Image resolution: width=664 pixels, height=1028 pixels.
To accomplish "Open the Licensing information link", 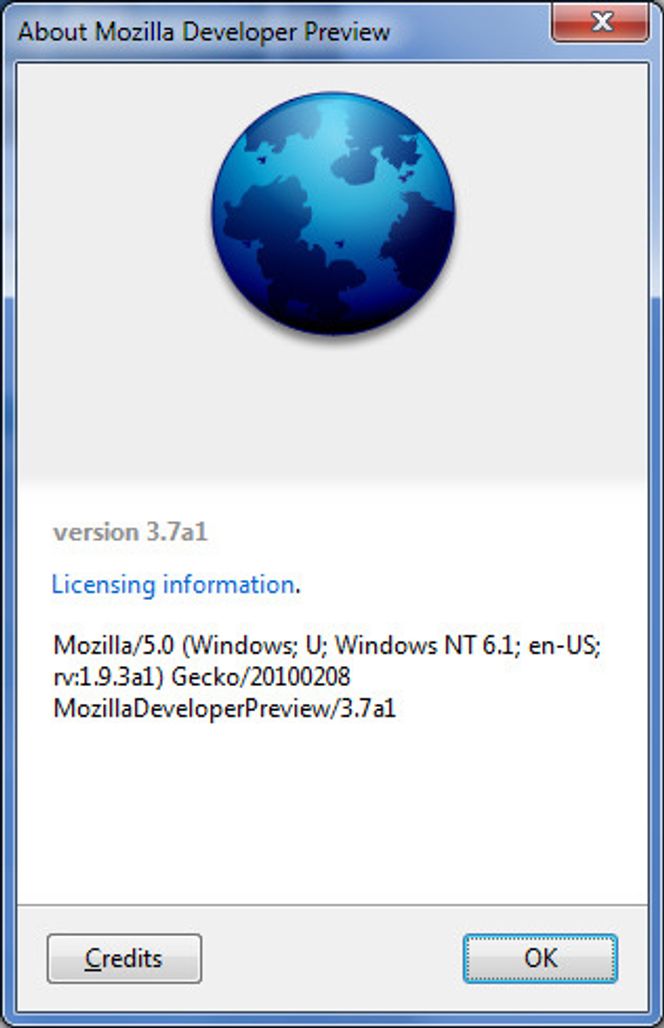I will pyautogui.click(x=172, y=584).
